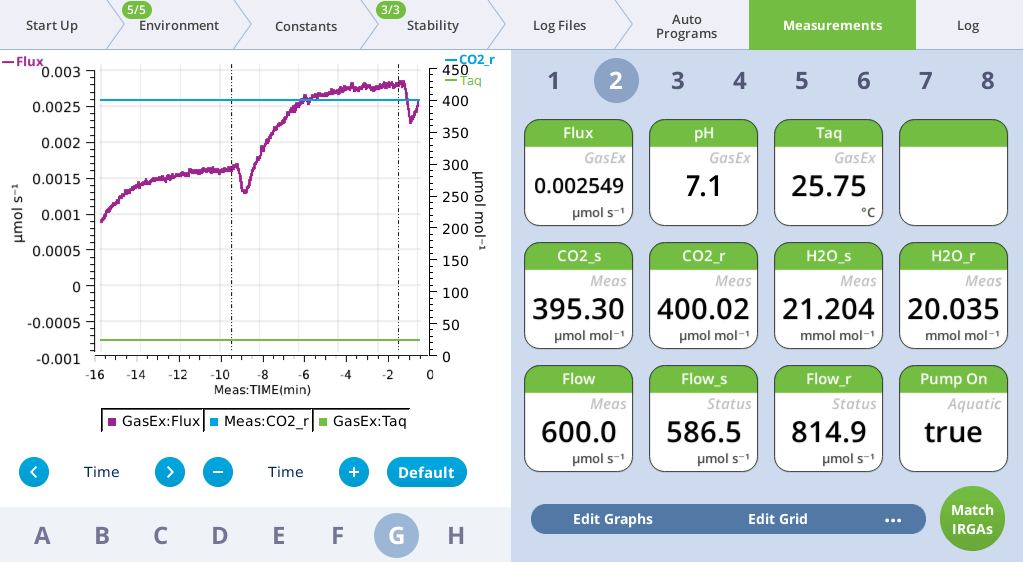Open the Environment tab

click(x=178, y=25)
